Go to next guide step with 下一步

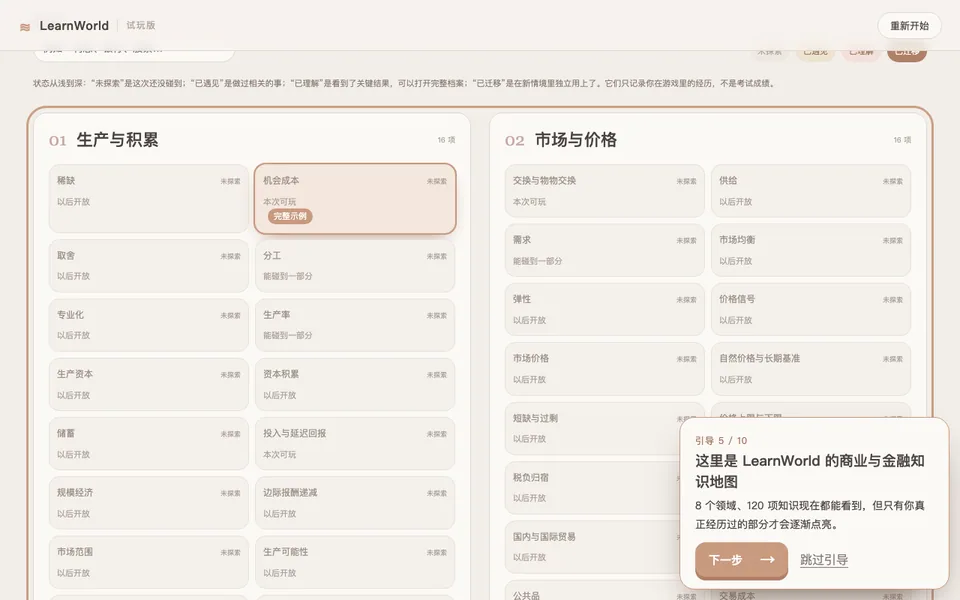click(x=741, y=560)
